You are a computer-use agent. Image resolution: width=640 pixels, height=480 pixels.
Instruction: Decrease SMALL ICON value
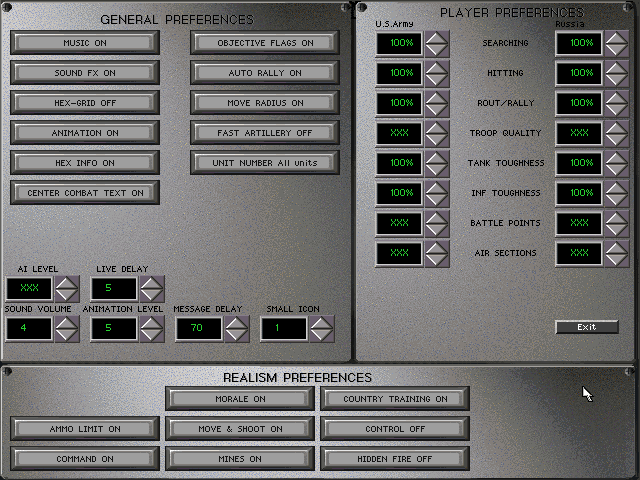tap(322, 335)
